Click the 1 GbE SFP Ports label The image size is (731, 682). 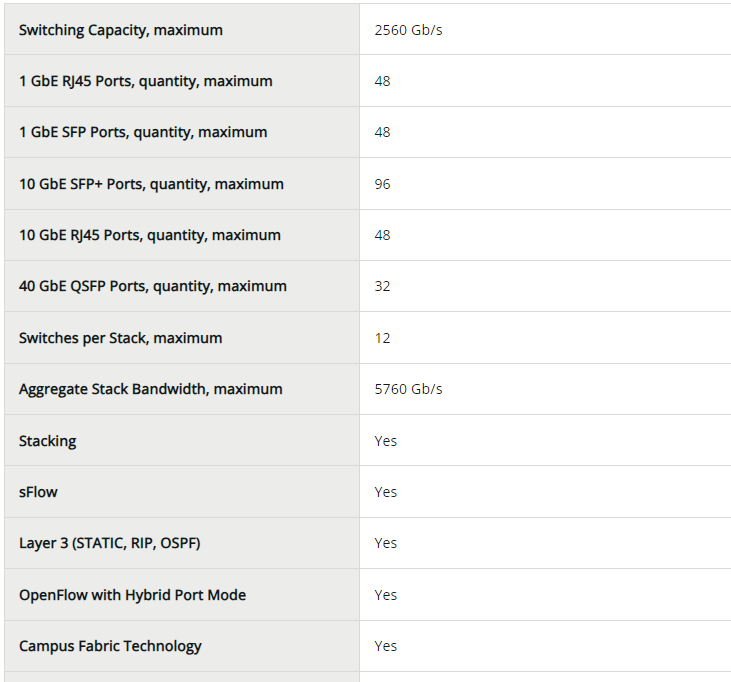[x=143, y=132]
